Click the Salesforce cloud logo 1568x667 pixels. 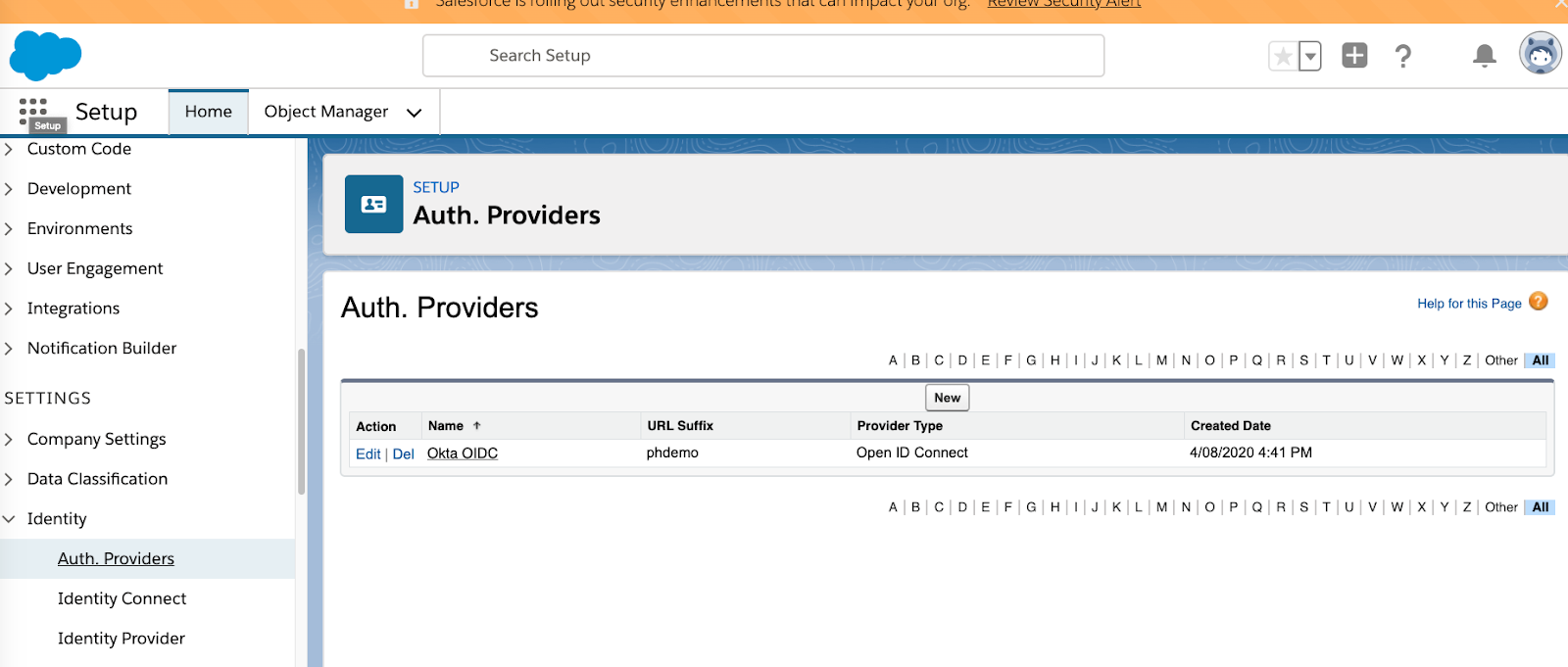(x=45, y=56)
